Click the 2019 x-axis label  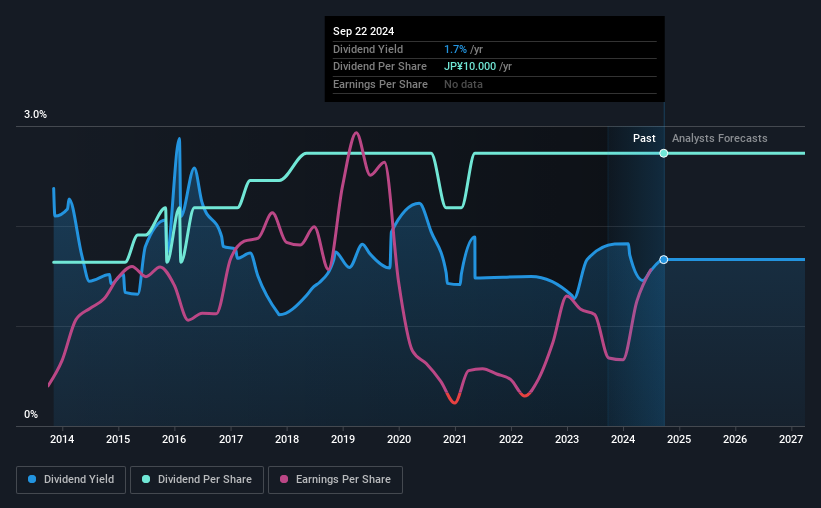pyautogui.click(x=343, y=439)
